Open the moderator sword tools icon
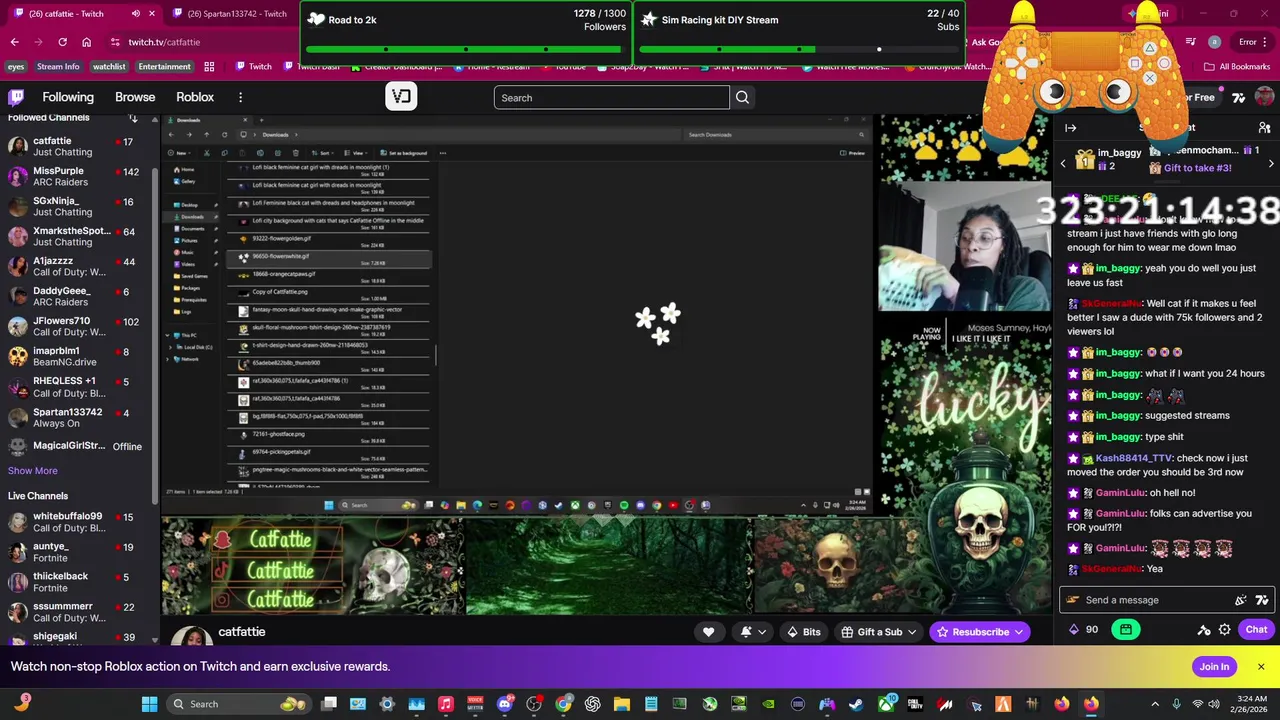Screen dimensions: 1280x720 [1204, 630]
